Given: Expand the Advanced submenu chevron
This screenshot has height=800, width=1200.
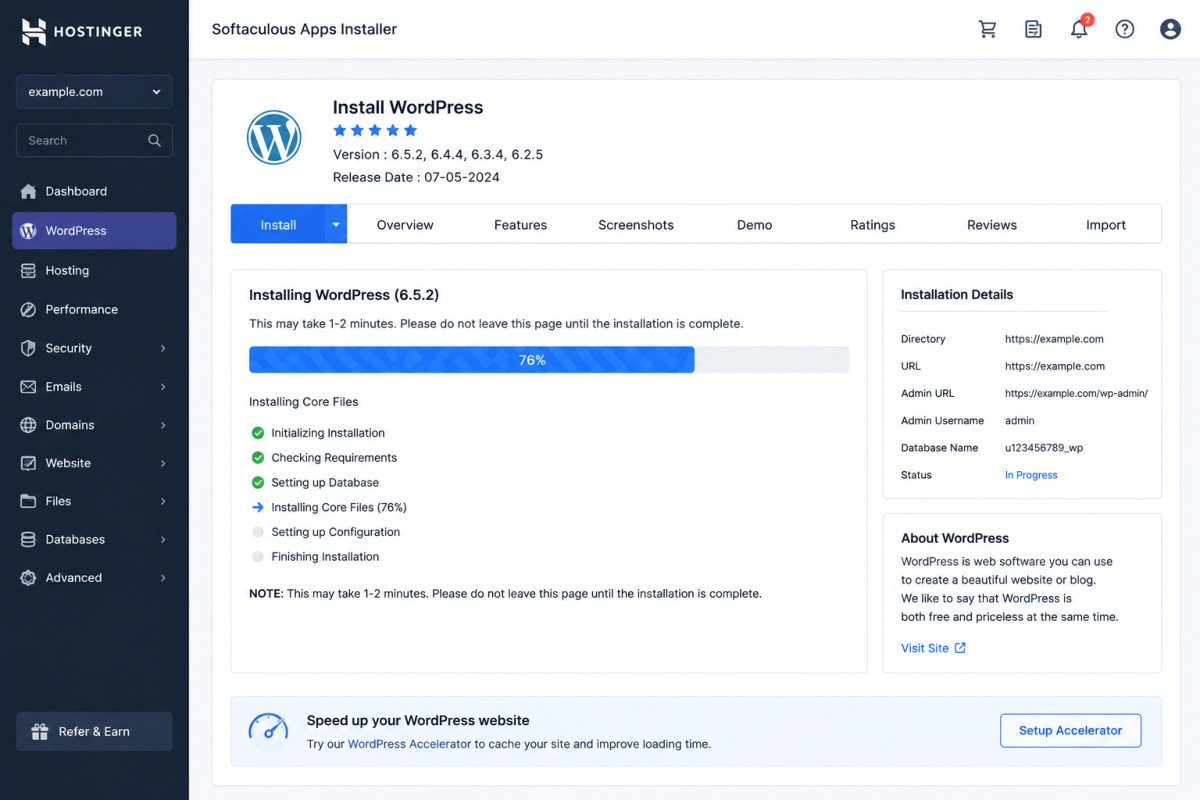Looking at the screenshot, I should (163, 578).
